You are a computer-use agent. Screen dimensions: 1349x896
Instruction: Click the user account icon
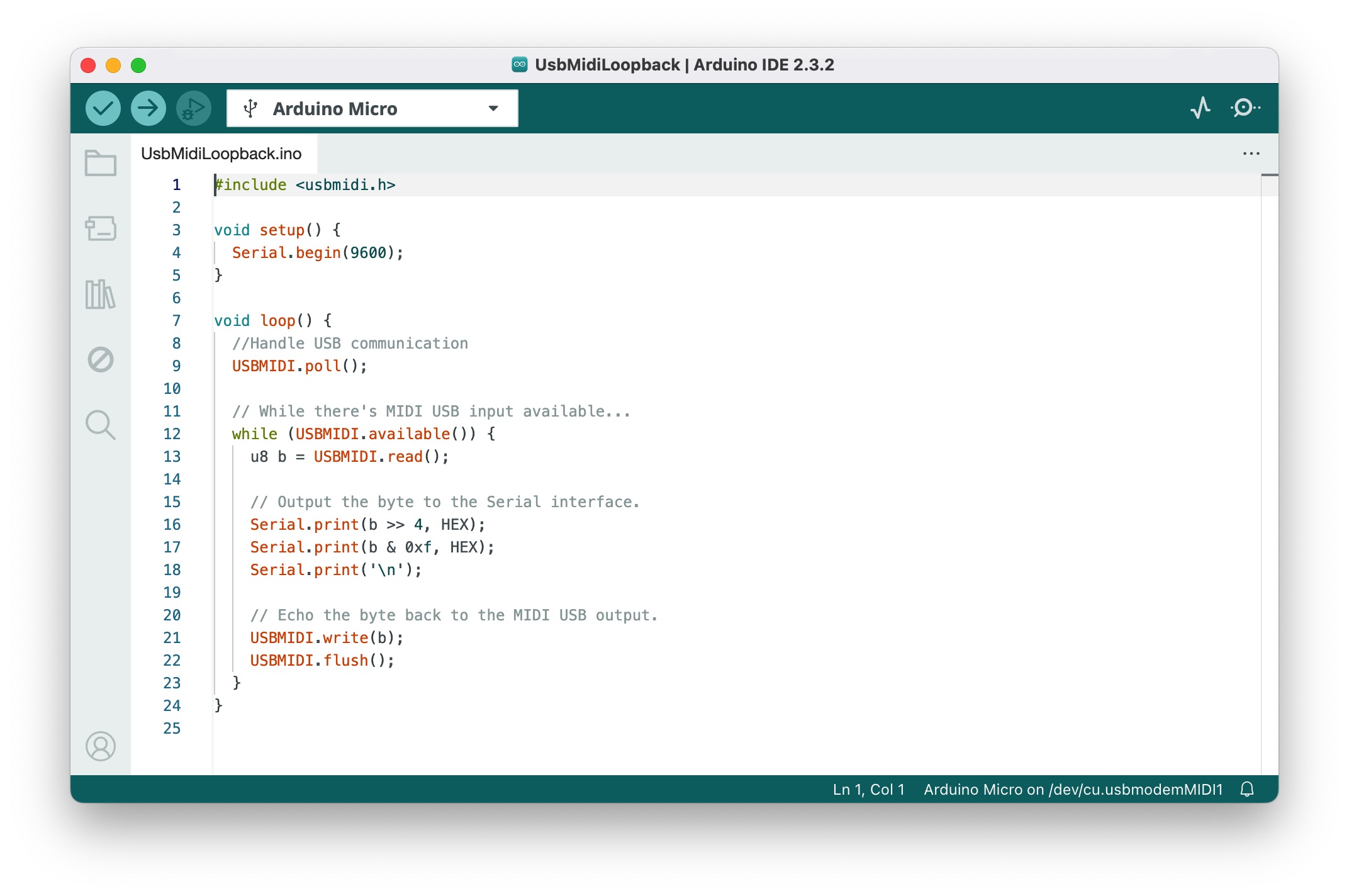tap(101, 746)
